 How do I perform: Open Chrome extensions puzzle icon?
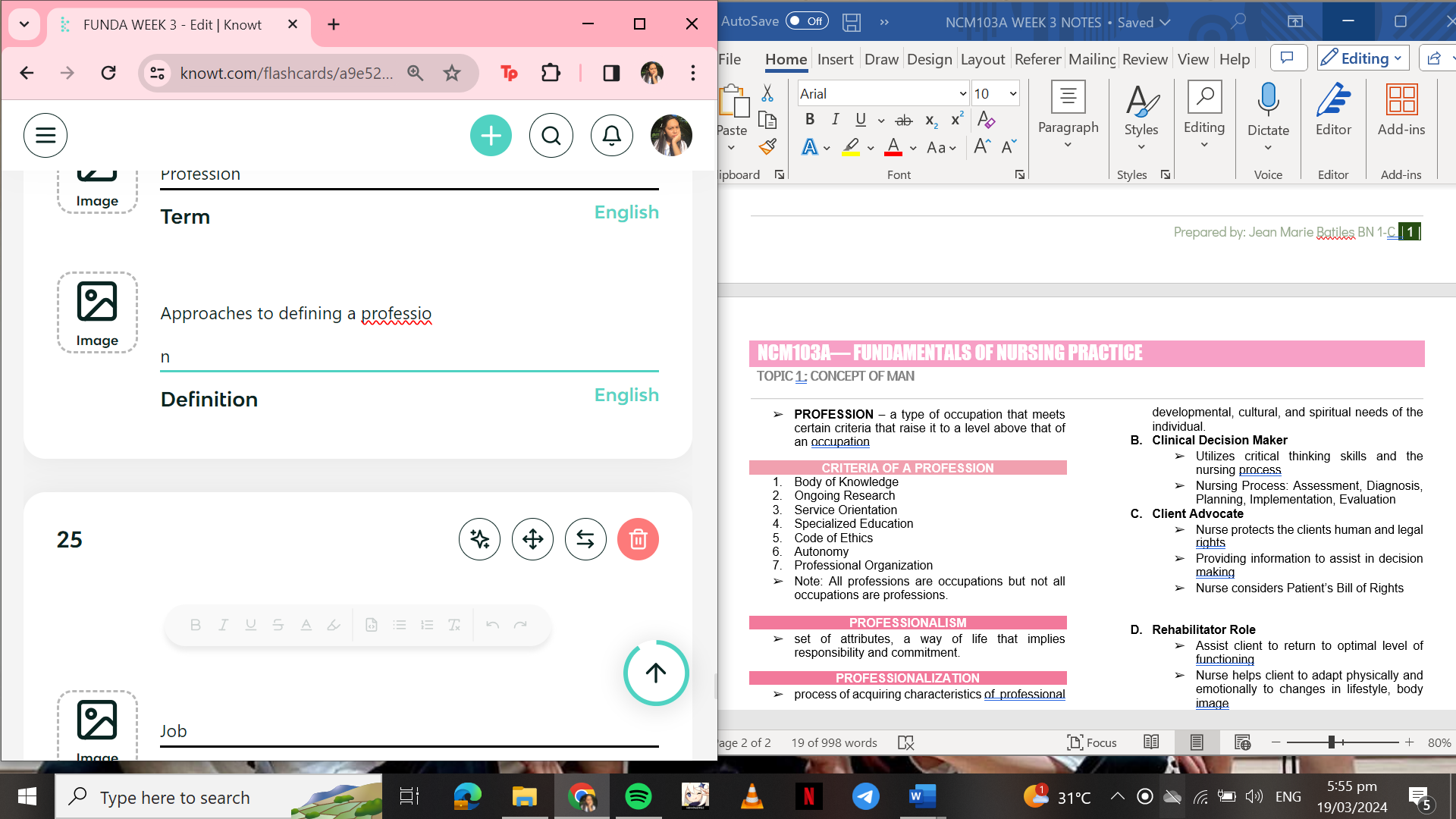[x=551, y=73]
